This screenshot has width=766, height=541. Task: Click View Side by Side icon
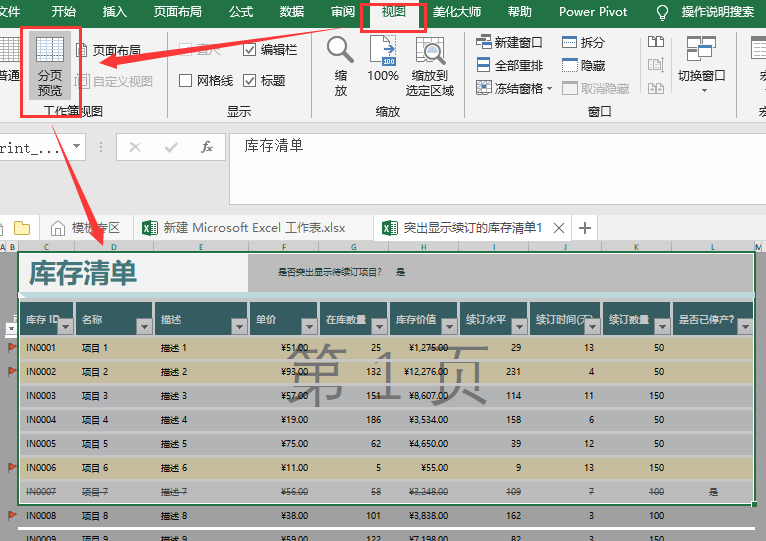(656, 42)
